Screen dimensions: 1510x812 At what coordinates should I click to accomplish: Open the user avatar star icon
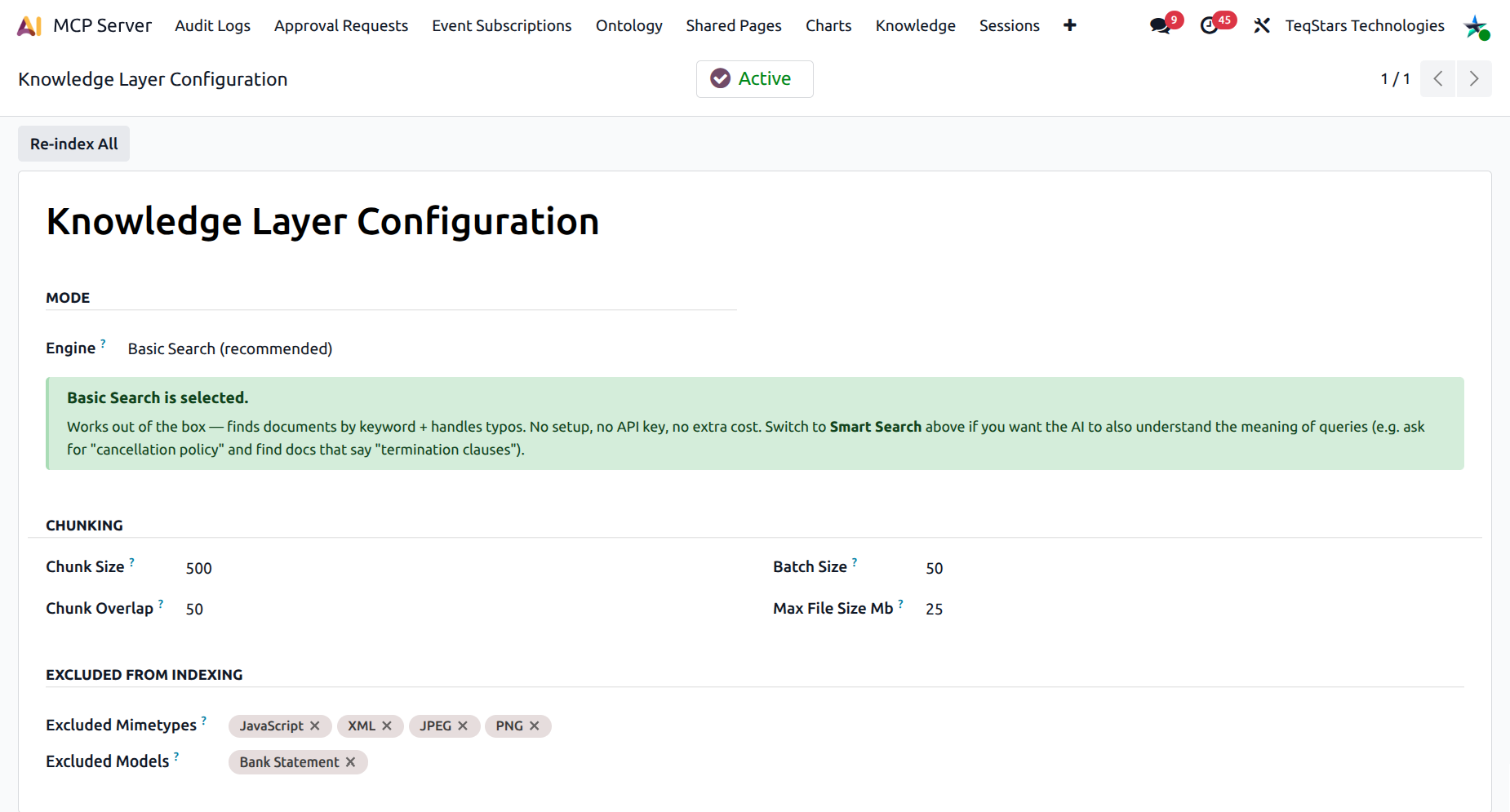point(1477,26)
